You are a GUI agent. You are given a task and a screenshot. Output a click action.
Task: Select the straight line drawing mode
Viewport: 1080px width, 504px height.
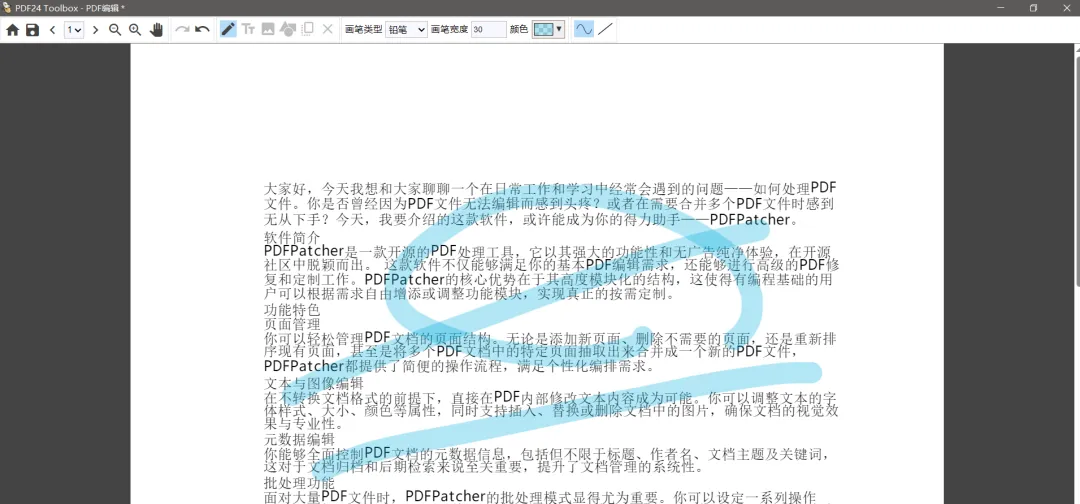point(605,30)
